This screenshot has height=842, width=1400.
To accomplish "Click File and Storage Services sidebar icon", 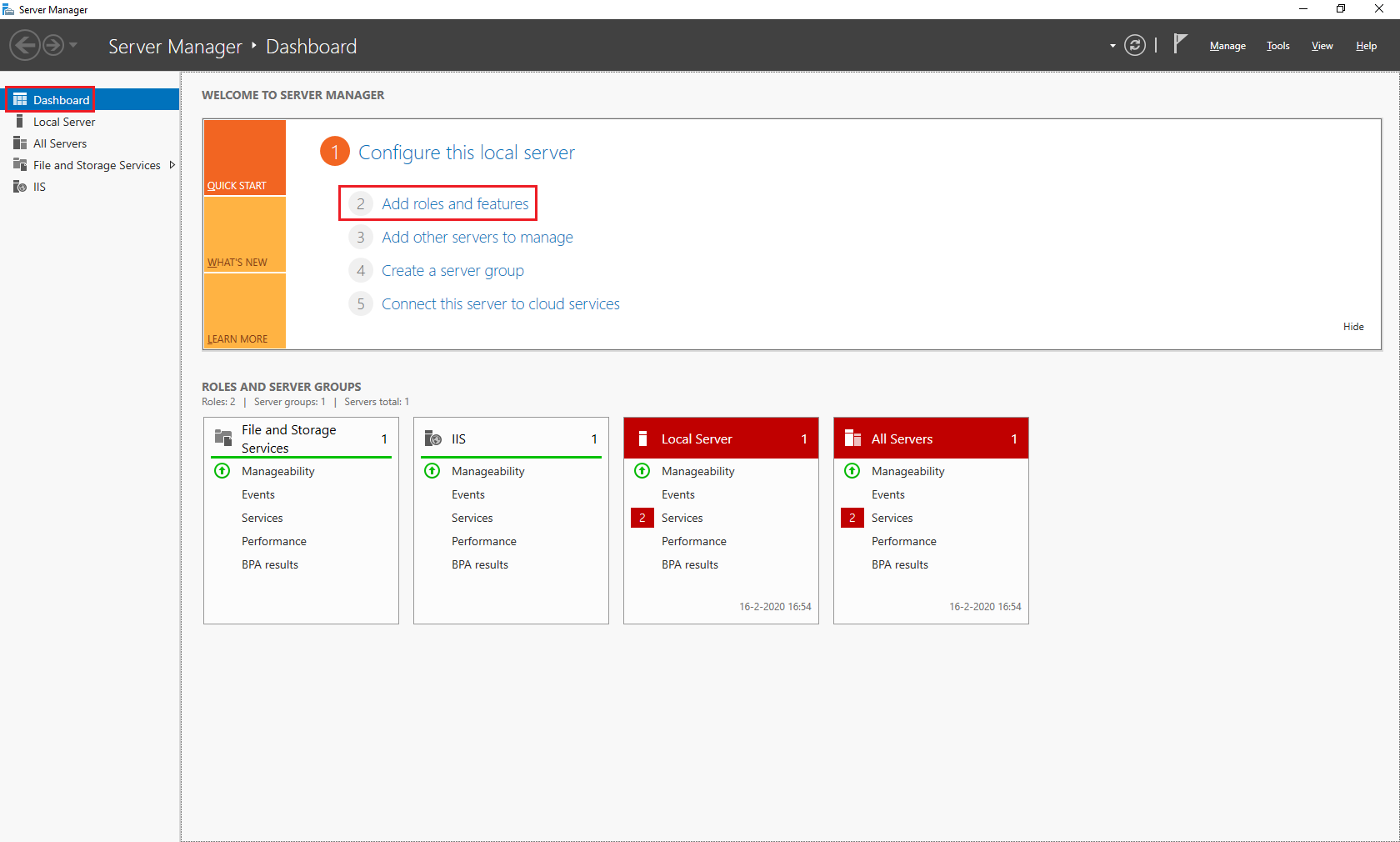I will coord(20,164).
